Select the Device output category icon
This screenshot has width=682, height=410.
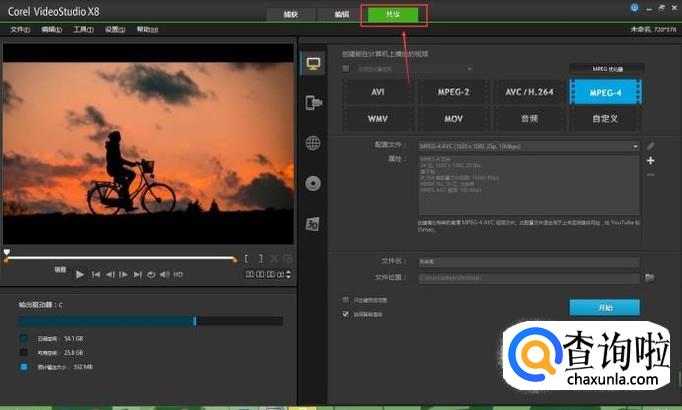pos(312,102)
